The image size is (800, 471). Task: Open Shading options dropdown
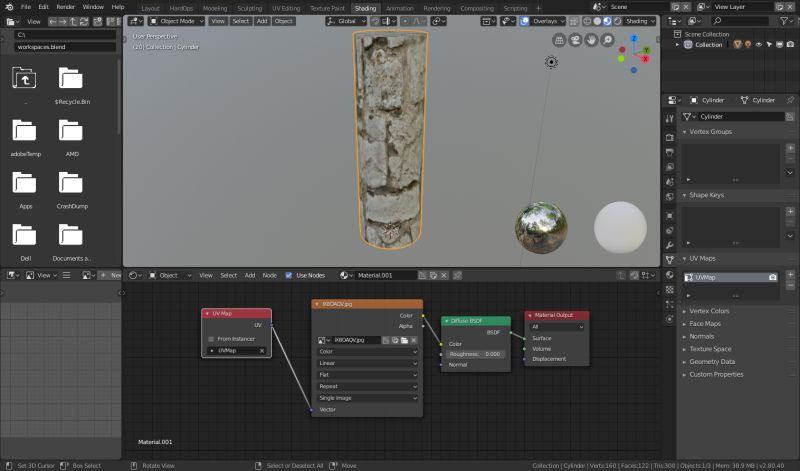[x=640, y=21]
